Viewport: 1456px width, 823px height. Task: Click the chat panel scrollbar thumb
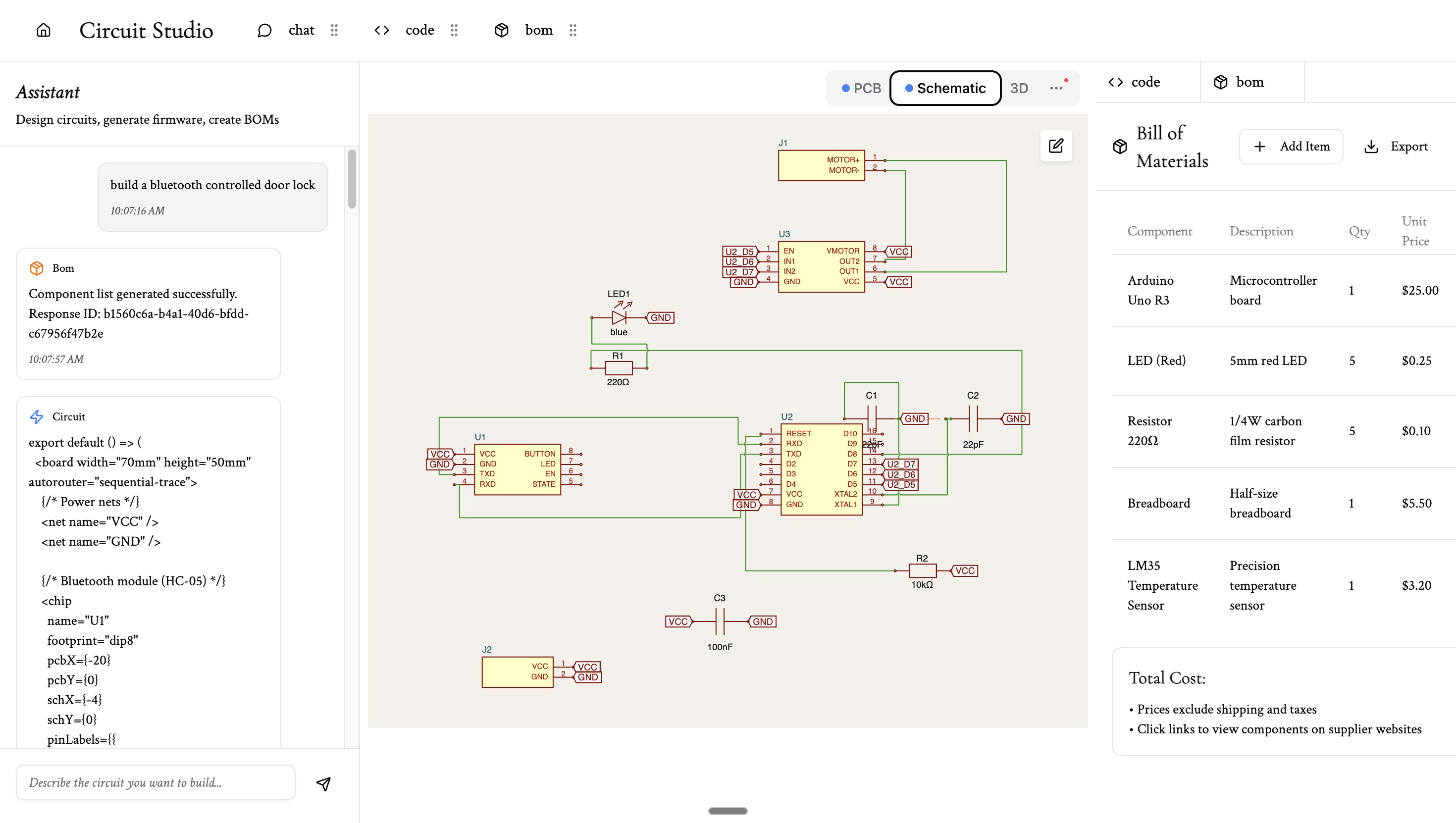(352, 179)
